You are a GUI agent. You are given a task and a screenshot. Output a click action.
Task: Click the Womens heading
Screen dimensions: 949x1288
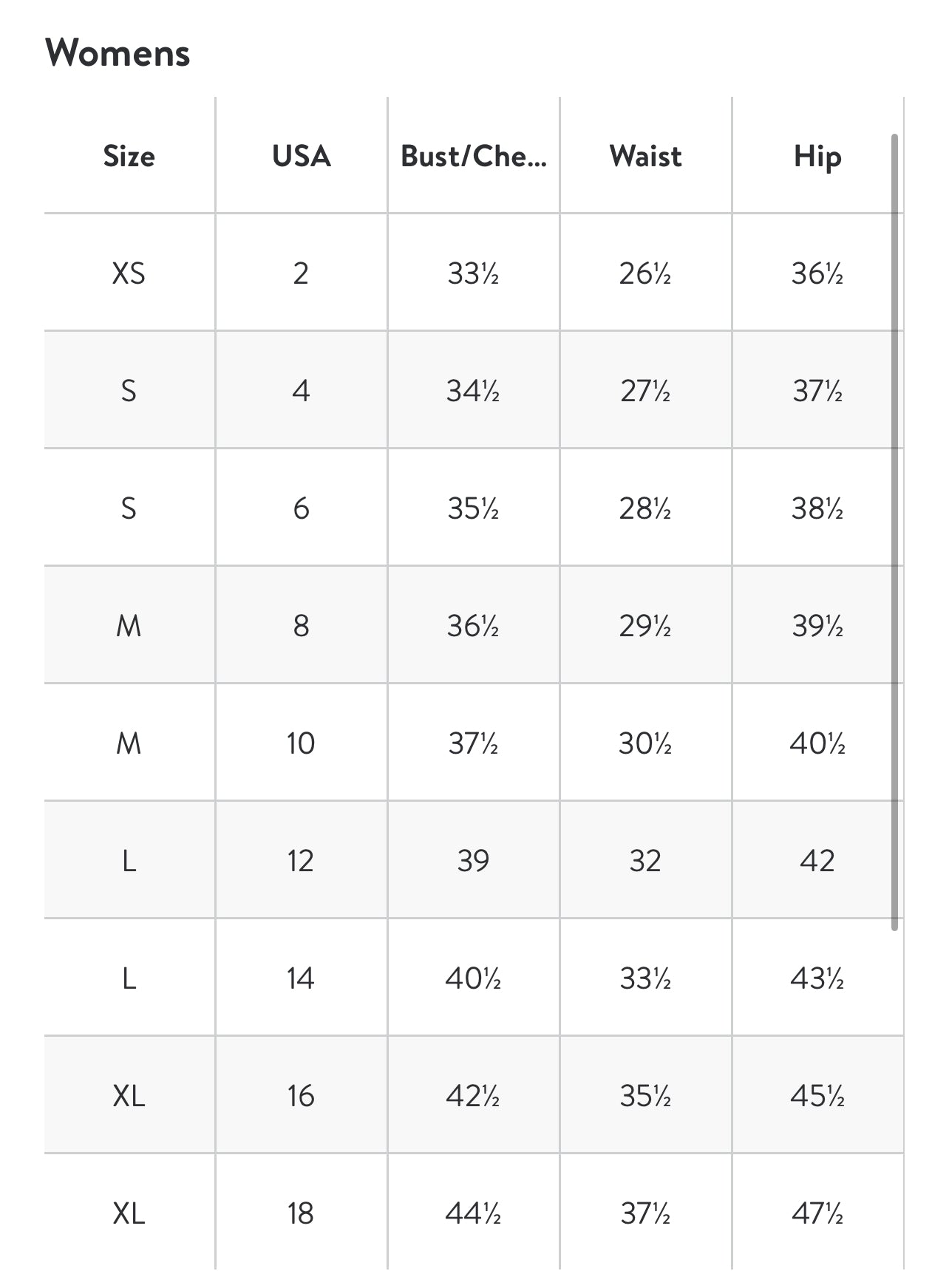coord(118,53)
